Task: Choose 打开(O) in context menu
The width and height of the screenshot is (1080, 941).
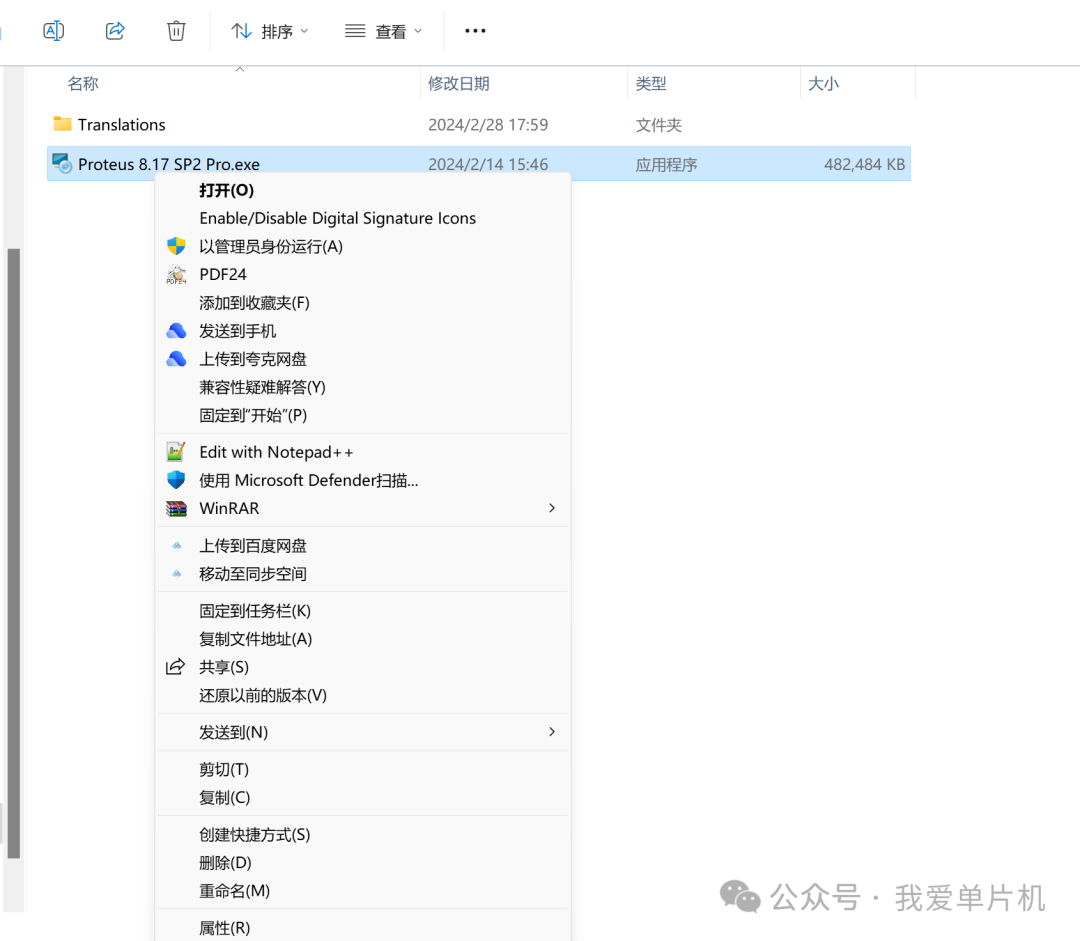Action: coord(226,190)
